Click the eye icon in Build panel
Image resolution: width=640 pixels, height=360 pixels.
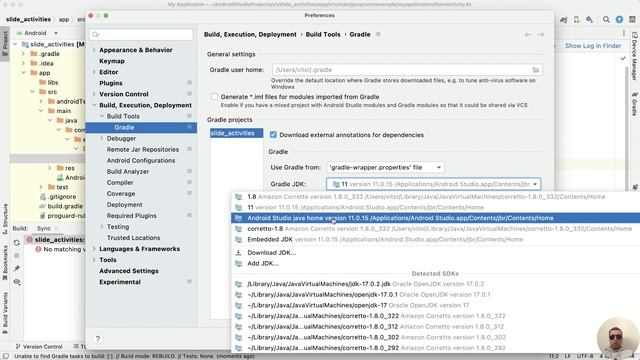[x=17, y=282]
